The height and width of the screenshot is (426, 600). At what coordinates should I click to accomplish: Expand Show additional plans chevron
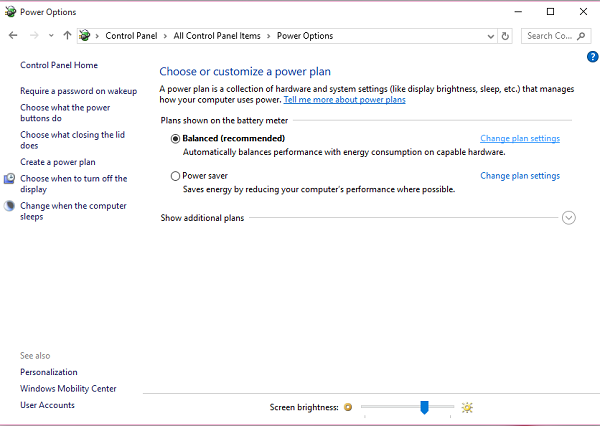[x=569, y=217]
